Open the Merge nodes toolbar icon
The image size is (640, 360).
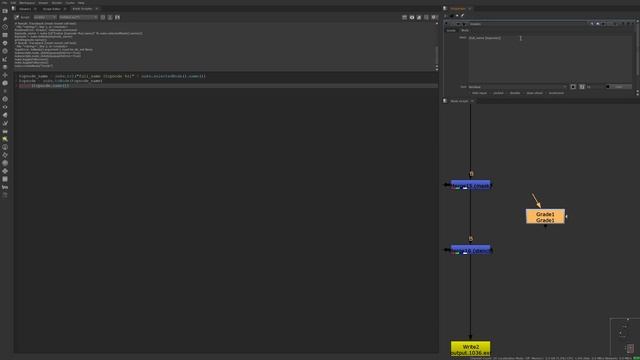(x=5, y=67)
